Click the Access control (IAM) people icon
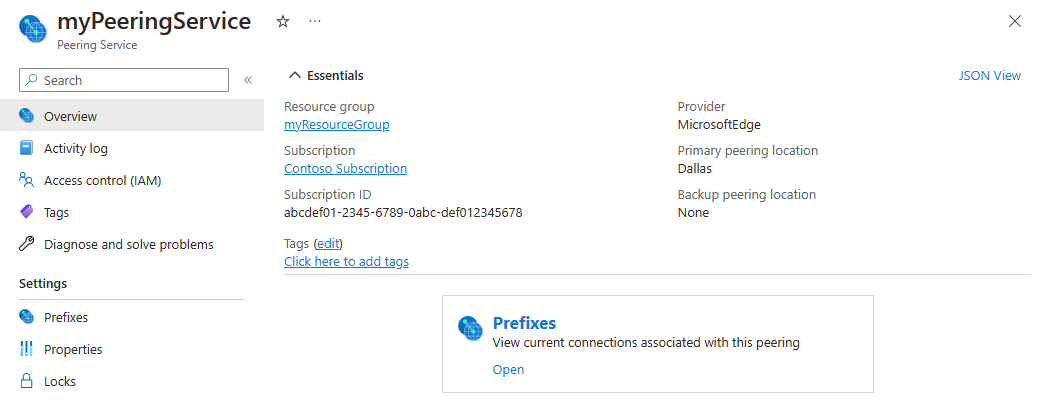The width and height of the screenshot is (1045, 412). click(27, 180)
